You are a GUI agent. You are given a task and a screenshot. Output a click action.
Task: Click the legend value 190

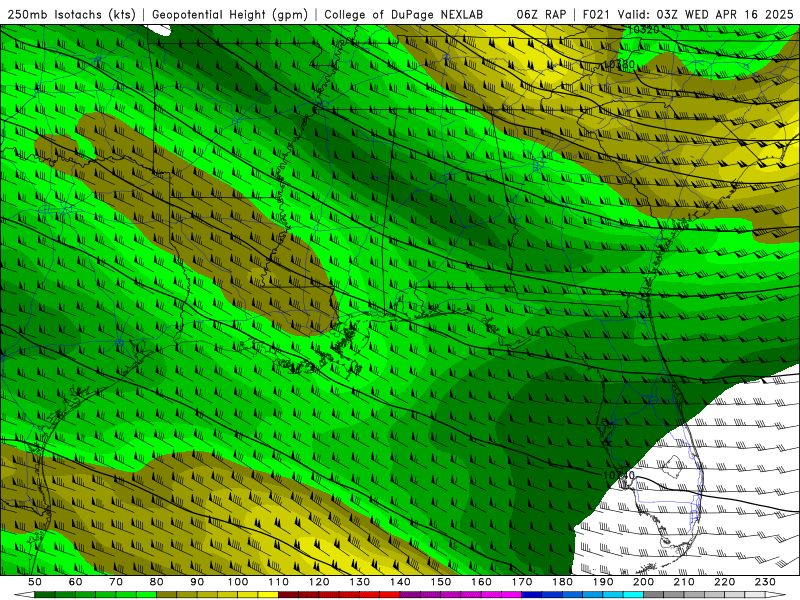(x=603, y=582)
